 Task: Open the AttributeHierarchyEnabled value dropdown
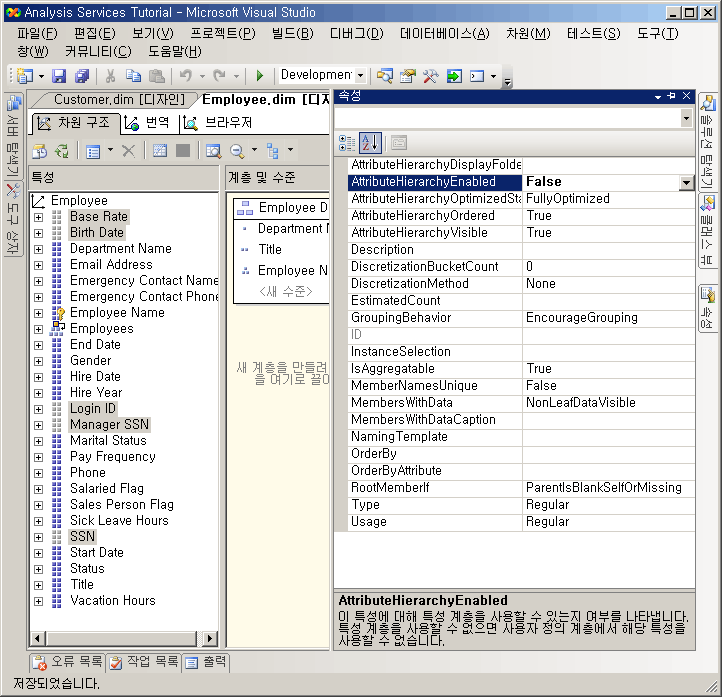pyautogui.click(x=686, y=183)
